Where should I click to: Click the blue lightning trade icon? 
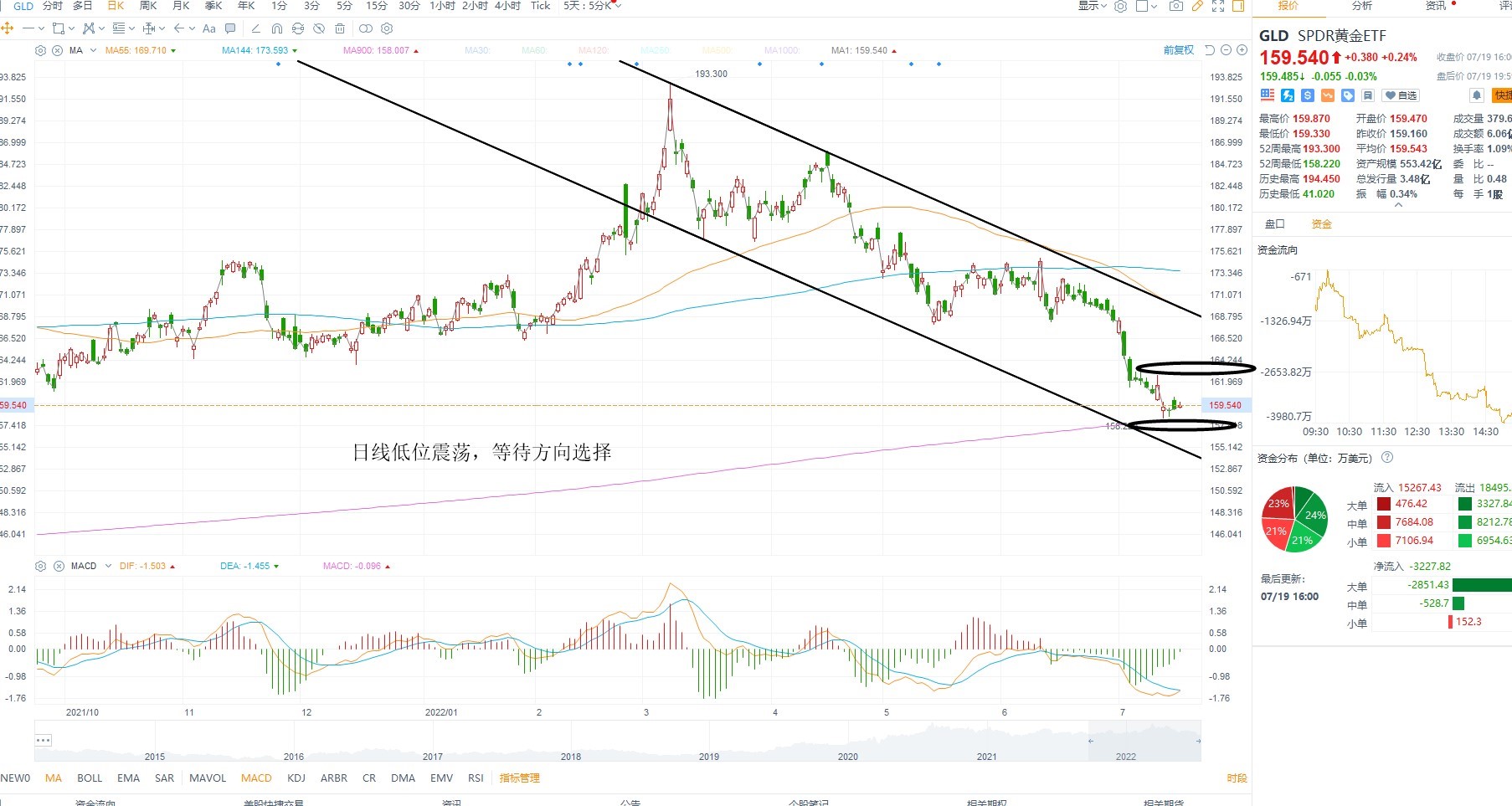pyautogui.click(x=1288, y=95)
